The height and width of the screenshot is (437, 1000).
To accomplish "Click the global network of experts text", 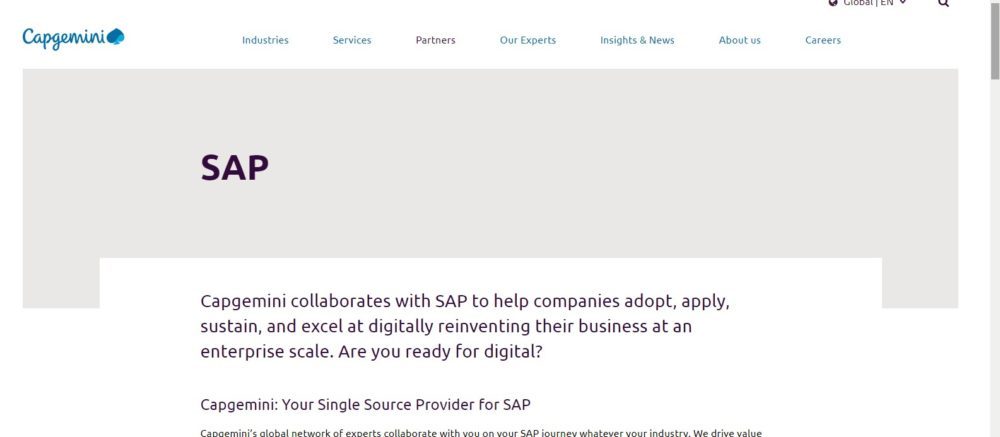I will pyautogui.click(x=480, y=432).
